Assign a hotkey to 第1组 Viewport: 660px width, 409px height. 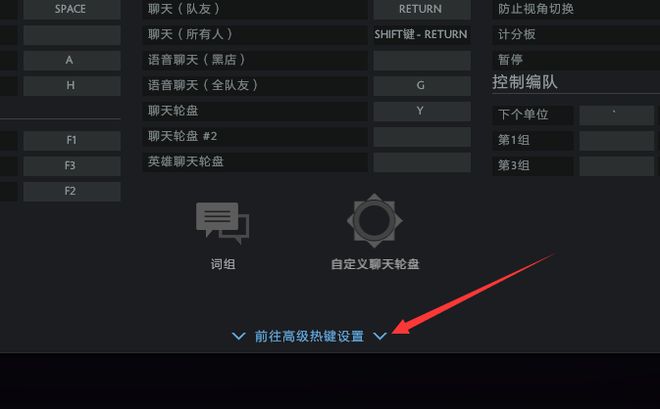coord(617,140)
